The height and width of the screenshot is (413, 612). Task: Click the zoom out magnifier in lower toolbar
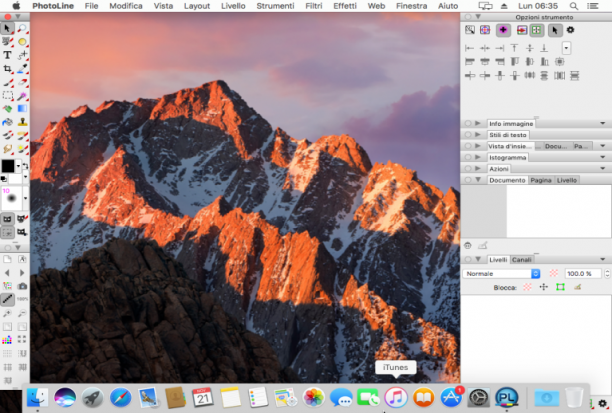click(22, 313)
